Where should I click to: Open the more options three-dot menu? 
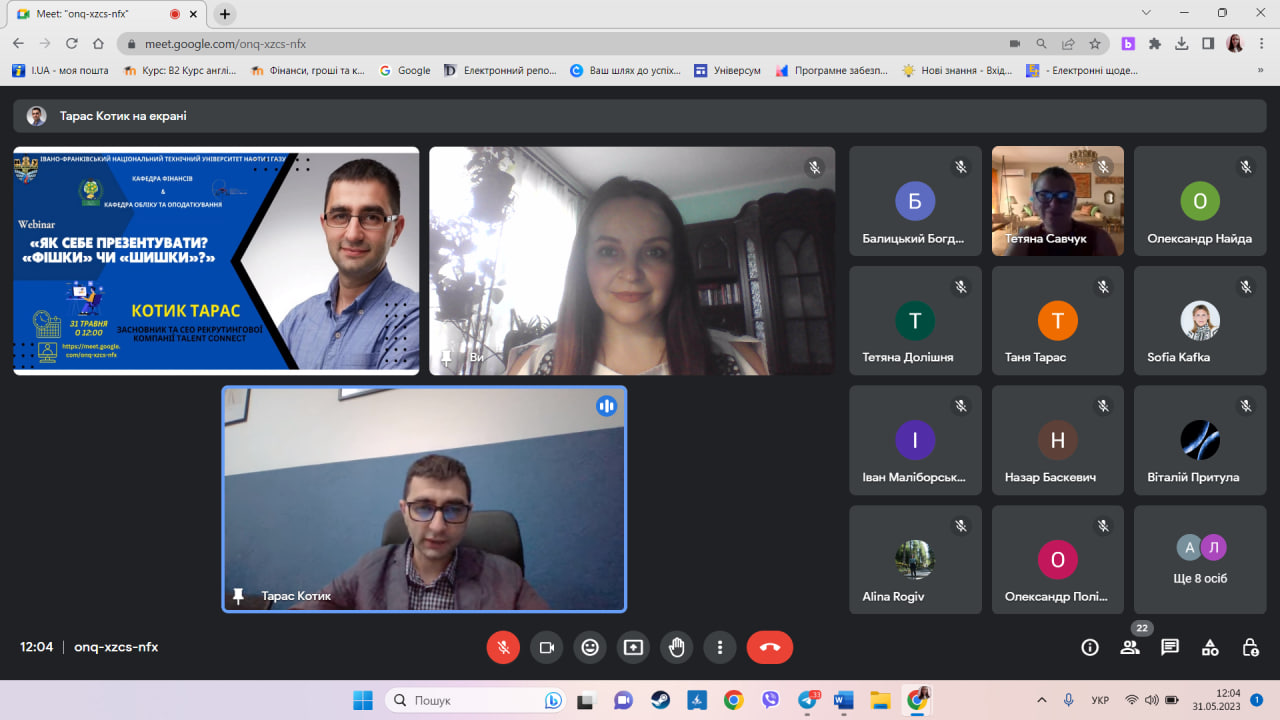click(x=720, y=647)
